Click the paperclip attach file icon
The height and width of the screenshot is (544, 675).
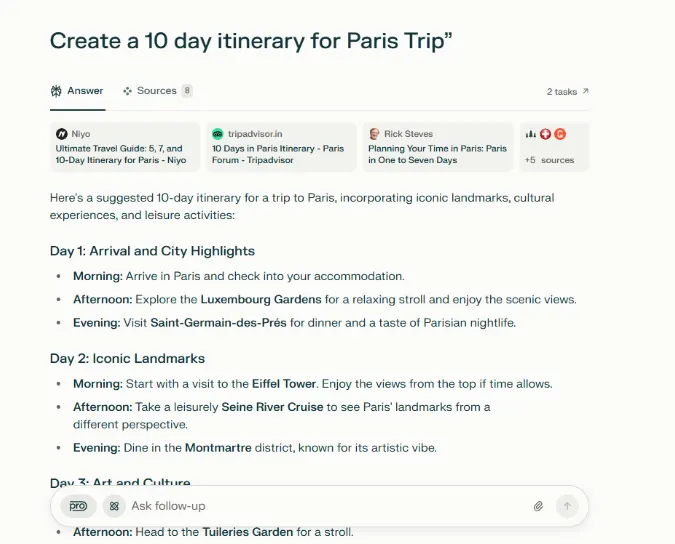(538, 506)
